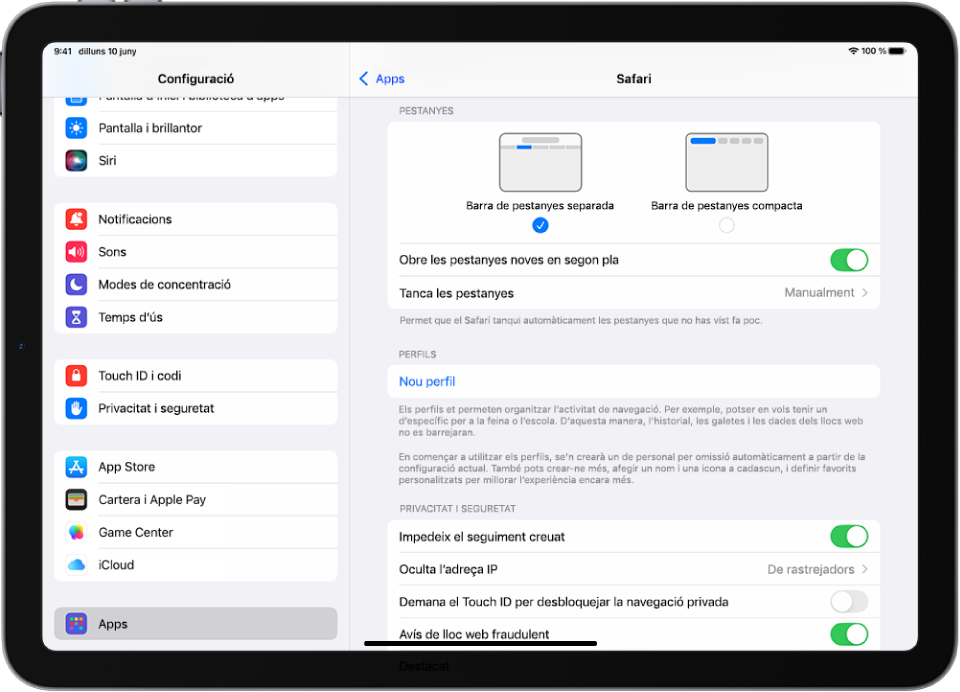Tap the battery status icon
Viewport: 960px width, 692px height.
[898, 51]
